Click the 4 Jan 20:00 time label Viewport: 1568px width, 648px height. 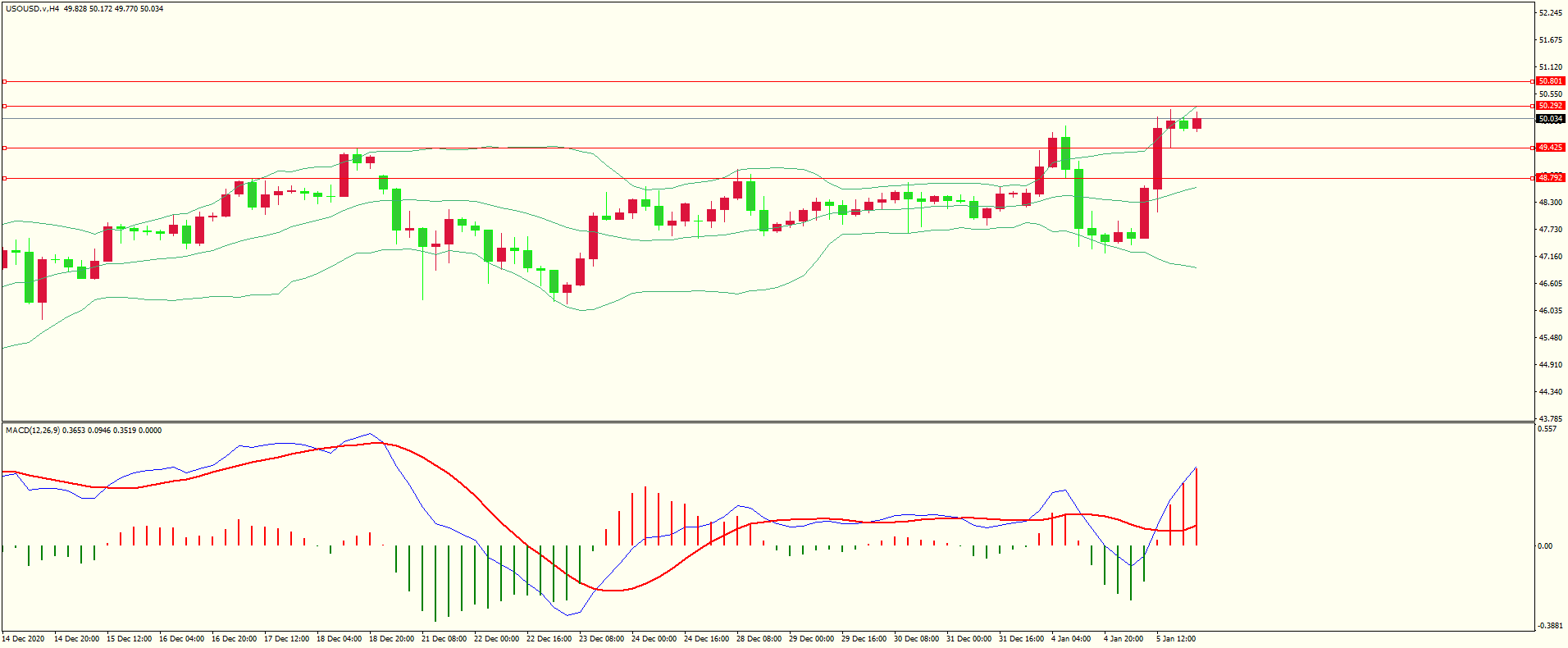(x=1124, y=639)
